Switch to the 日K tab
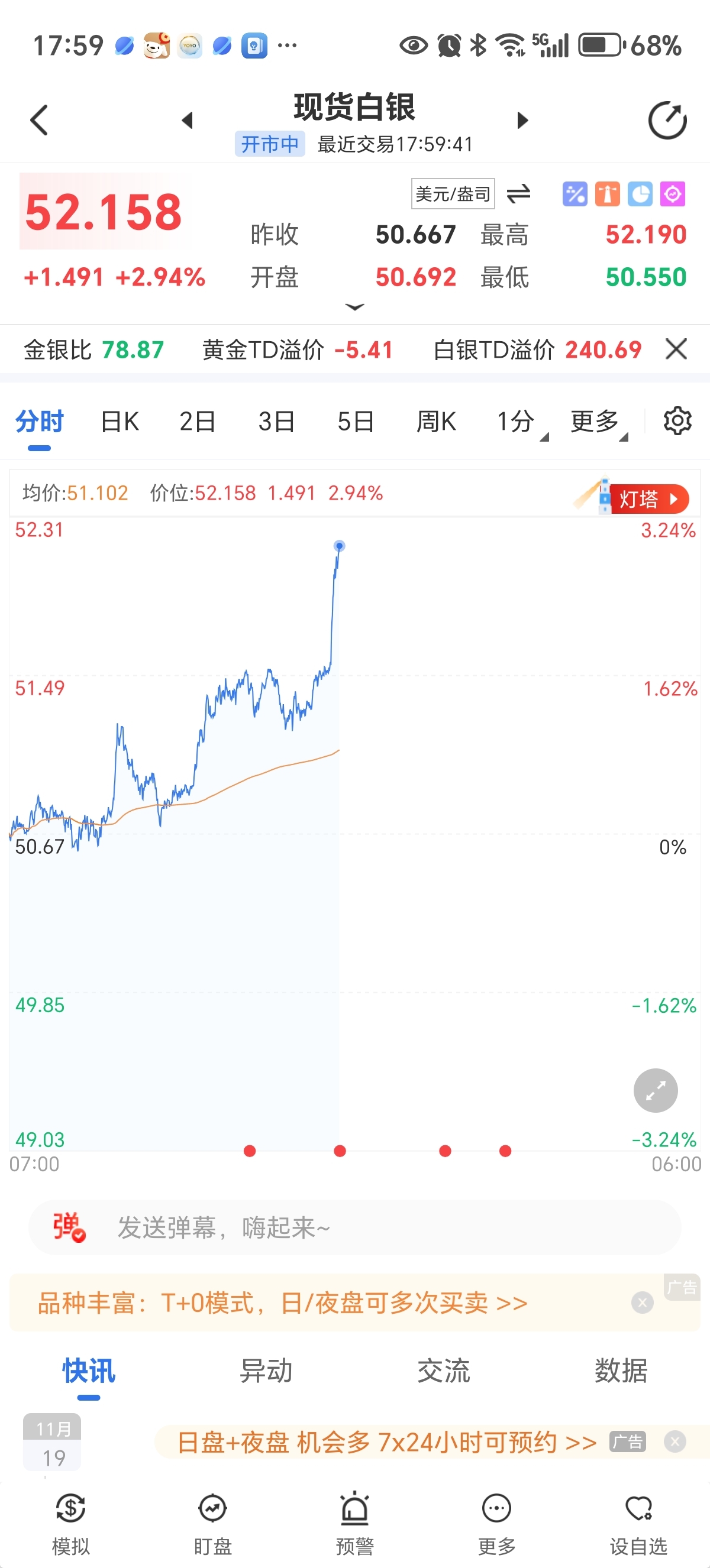The image size is (710, 1568). pos(120,421)
